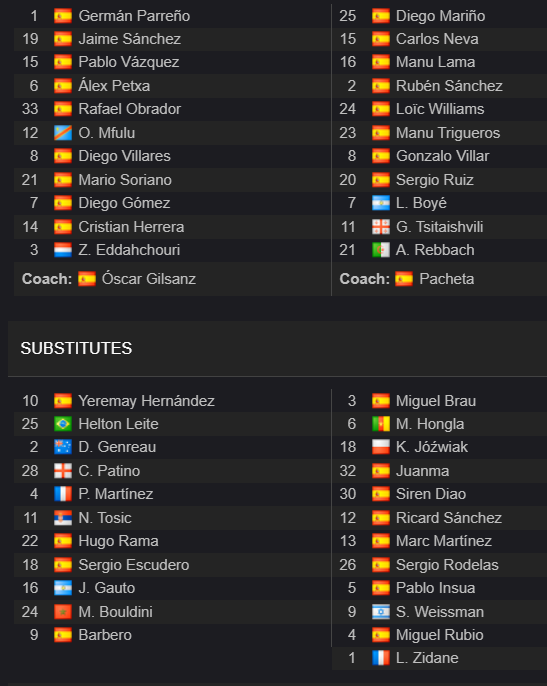Click the Poland flag beside K. Jóźwiak
Viewport: 547px width, 686px height.
point(381,447)
